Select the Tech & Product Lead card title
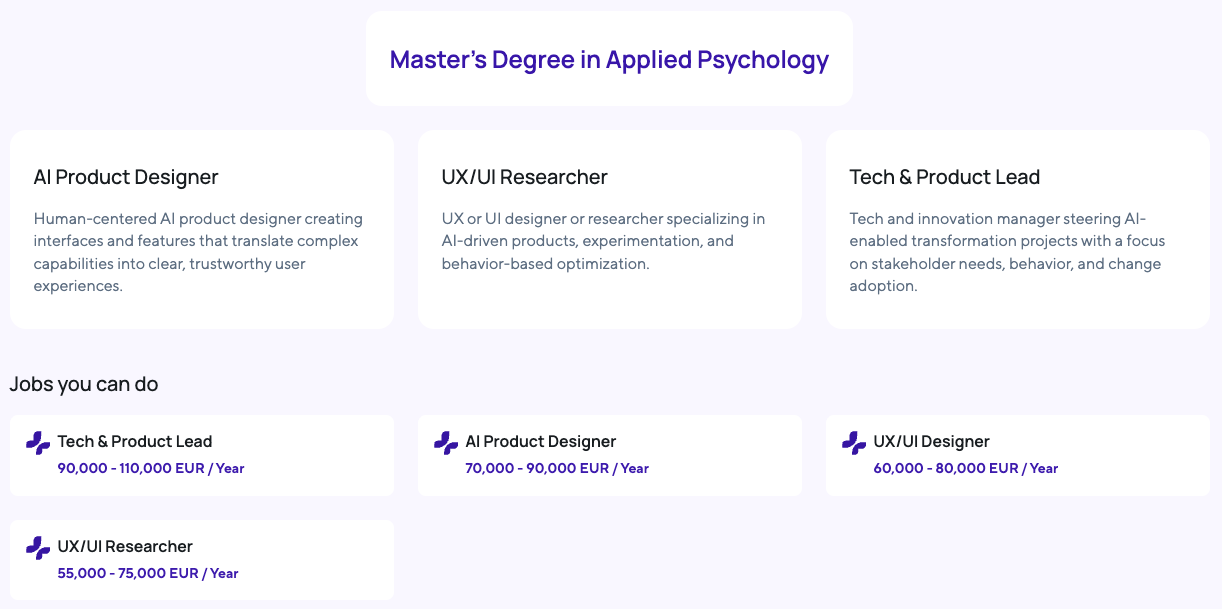This screenshot has width=1222, height=609. click(x=944, y=177)
